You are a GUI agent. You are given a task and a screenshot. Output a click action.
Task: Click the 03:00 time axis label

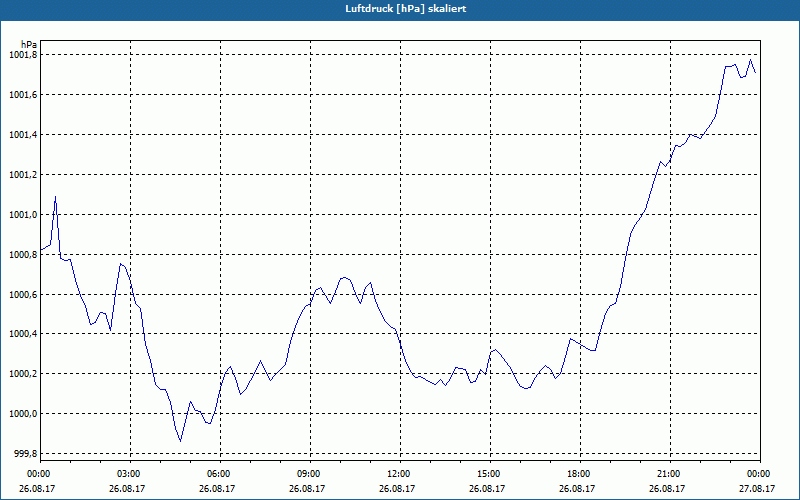point(128,474)
